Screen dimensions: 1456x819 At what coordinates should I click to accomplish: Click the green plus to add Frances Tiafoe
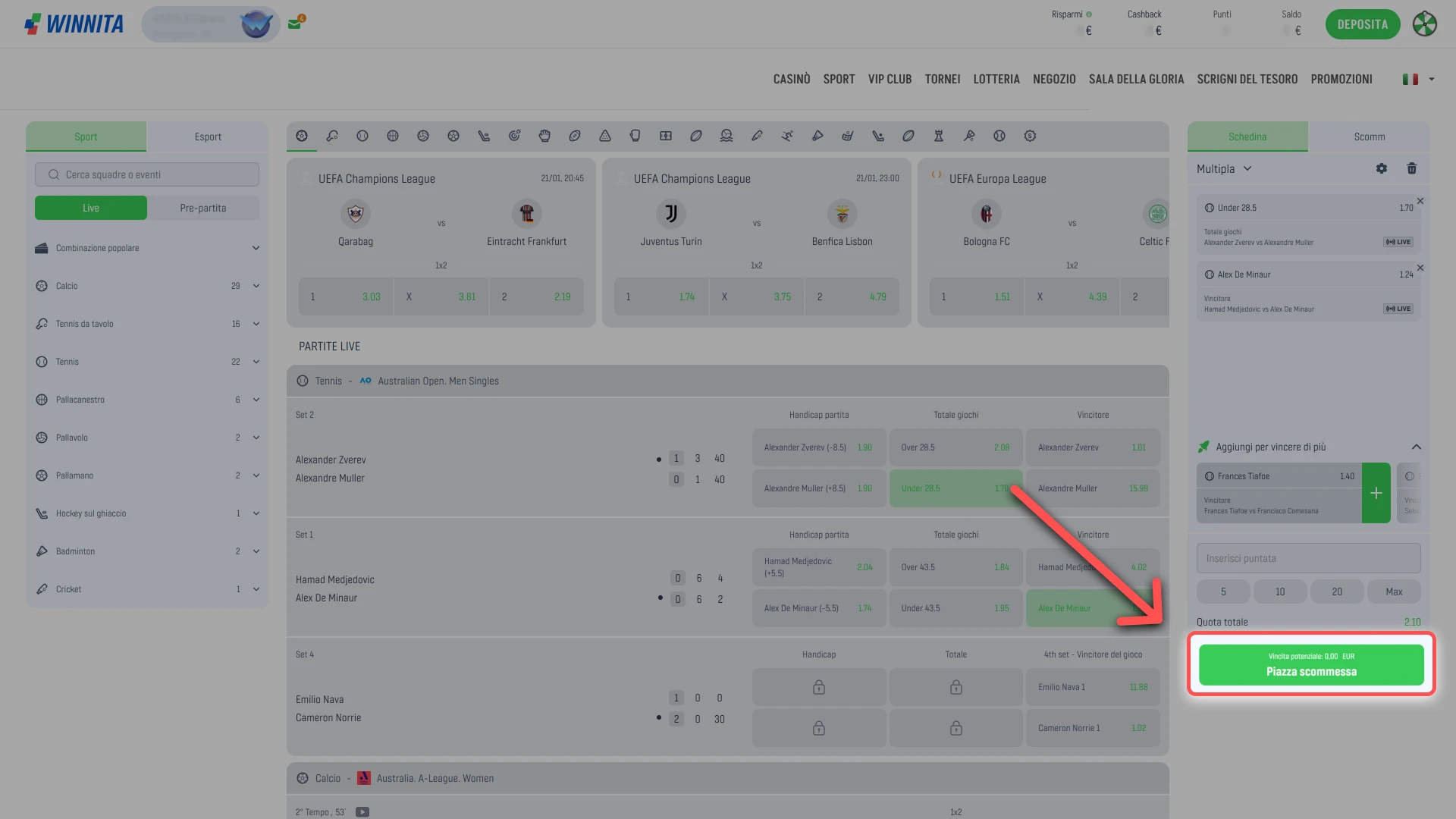click(x=1376, y=493)
